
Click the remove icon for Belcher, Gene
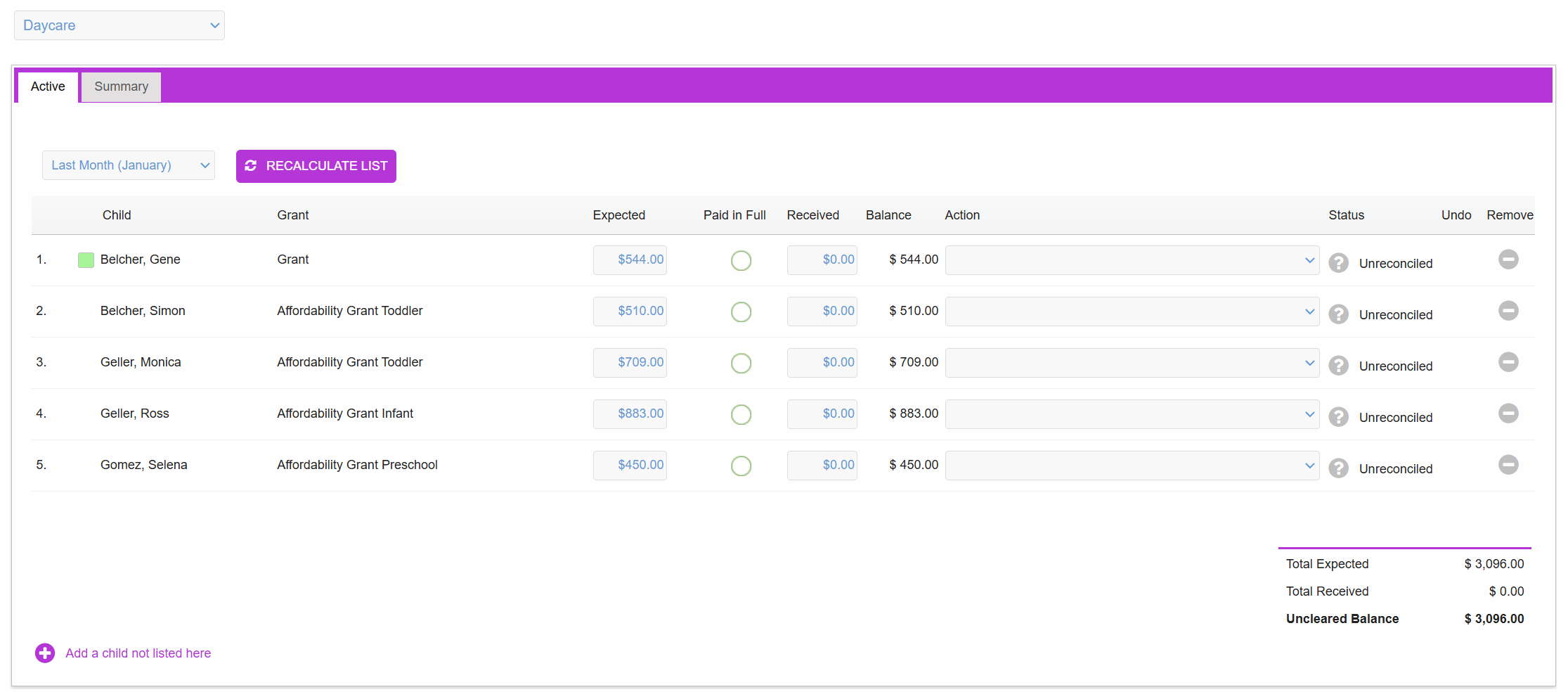[1508, 259]
